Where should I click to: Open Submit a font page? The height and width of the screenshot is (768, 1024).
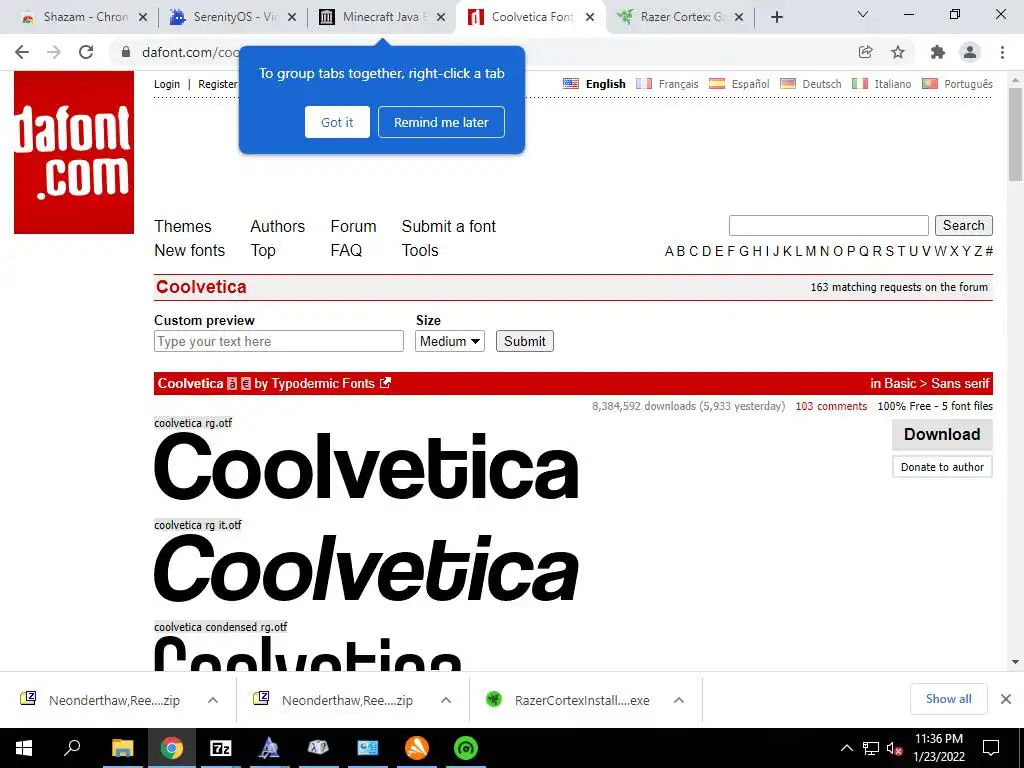(x=449, y=226)
